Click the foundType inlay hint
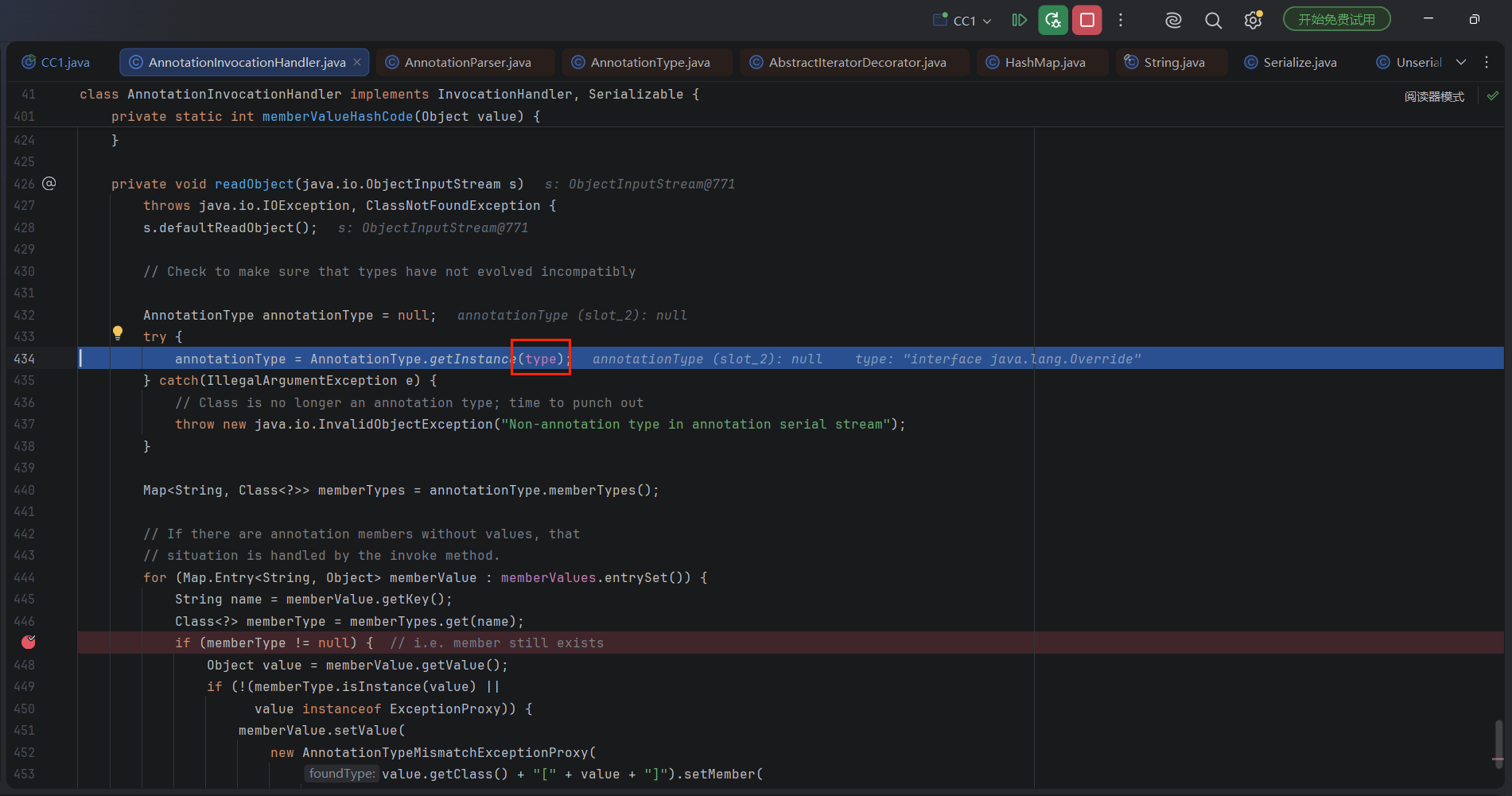The width and height of the screenshot is (1512, 796). click(341, 774)
